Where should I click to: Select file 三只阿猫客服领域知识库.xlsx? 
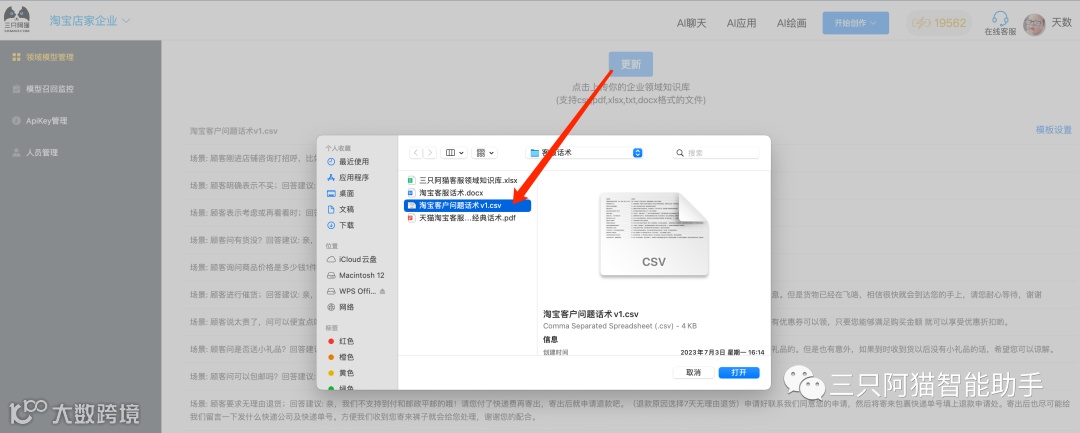[x=468, y=180]
